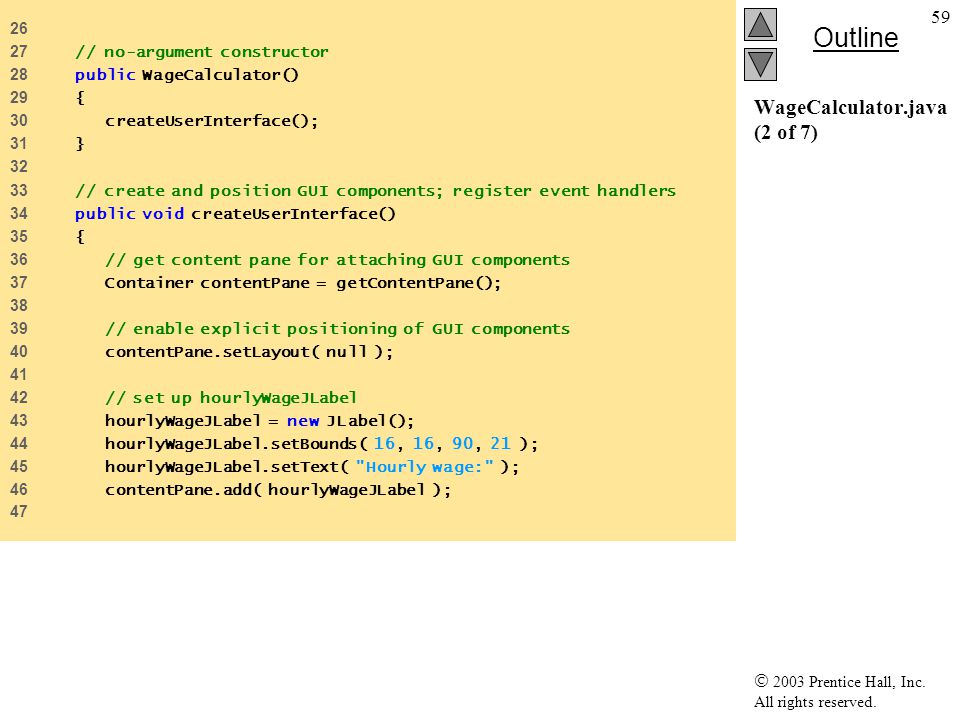Click the setBounds( 16, 16, 90, 21 ) line

click(321, 444)
